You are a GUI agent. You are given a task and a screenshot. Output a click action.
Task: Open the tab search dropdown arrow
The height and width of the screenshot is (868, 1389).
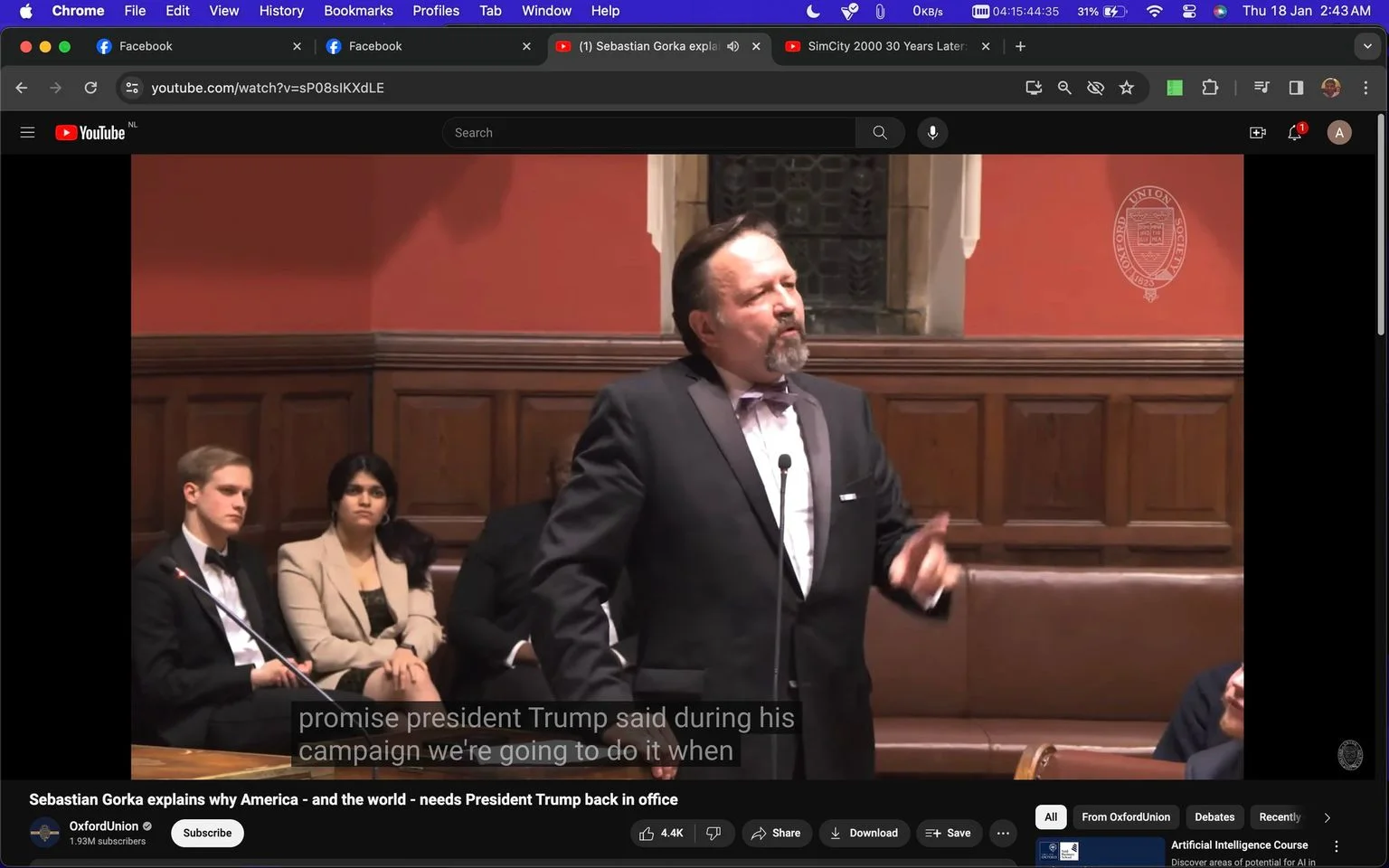(1367, 46)
